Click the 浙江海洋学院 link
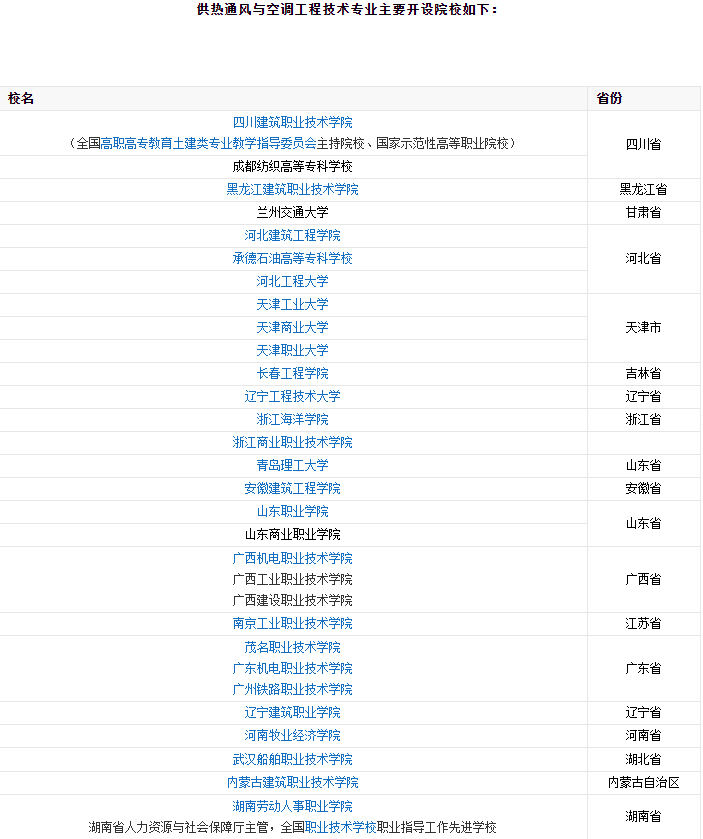Screen dimensions: 703x839 [x=292, y=420]
